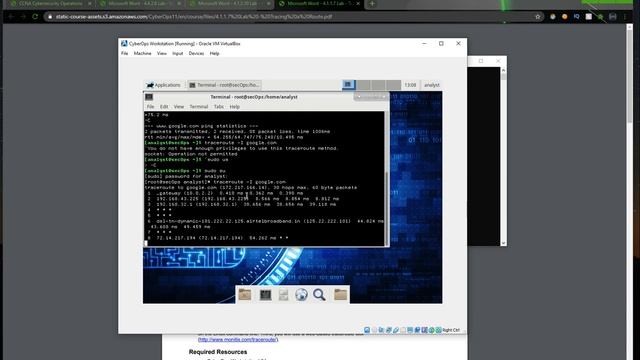Launch the terminal emulator from the dock

[265, 294]
